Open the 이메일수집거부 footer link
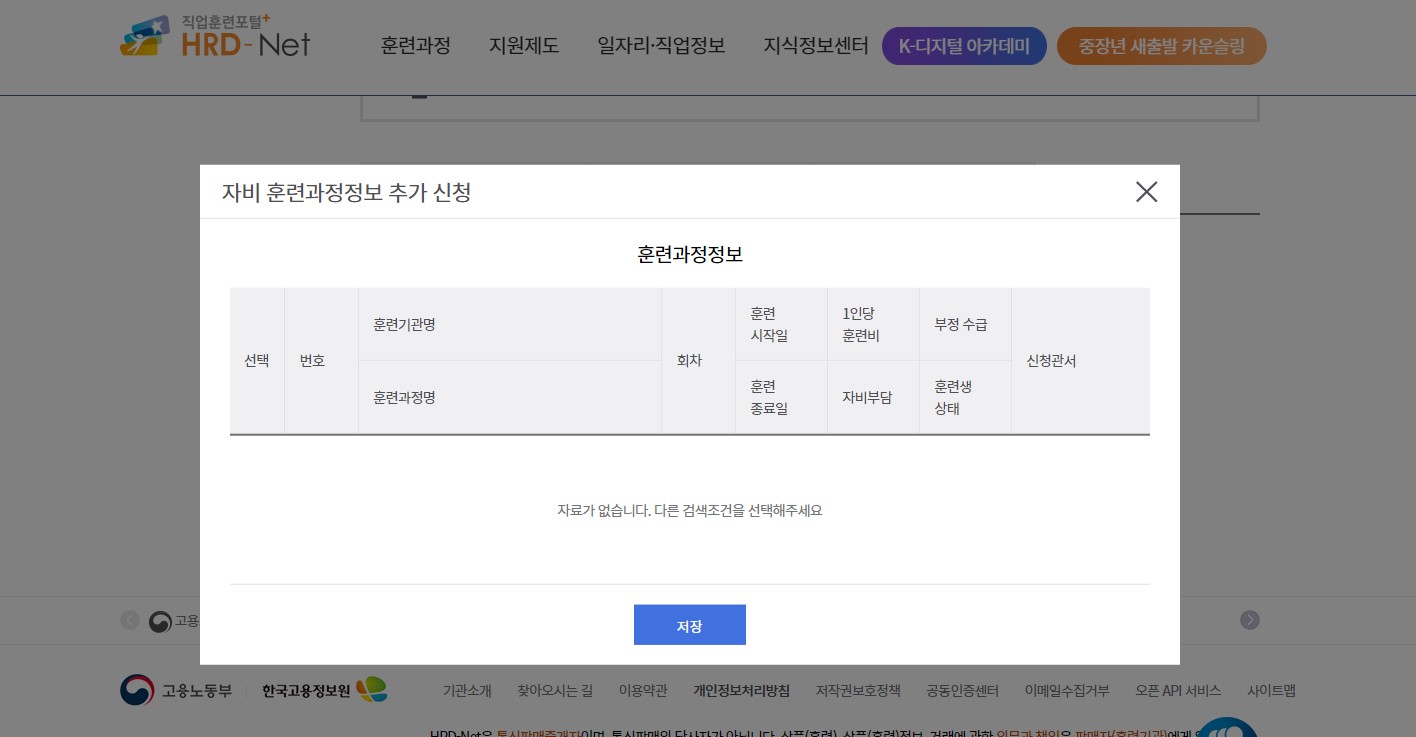This screenshot has height=737, width=1416. coord(1067,690)
